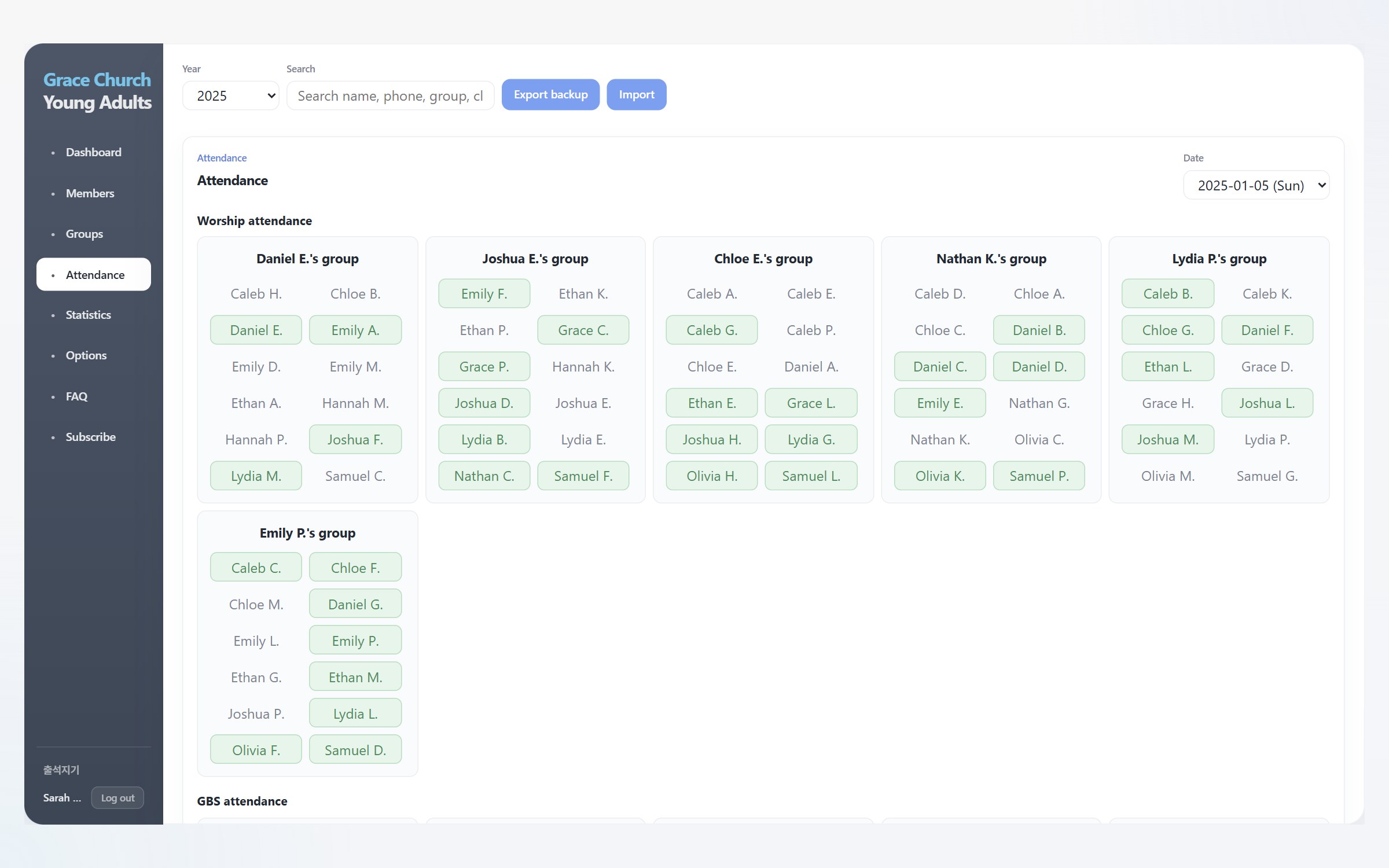This screenshot has height=868, width=1389.
Task: Click the Grace Church Young Adults logo title
Action: pyautogui.click(x=97, y=91)
